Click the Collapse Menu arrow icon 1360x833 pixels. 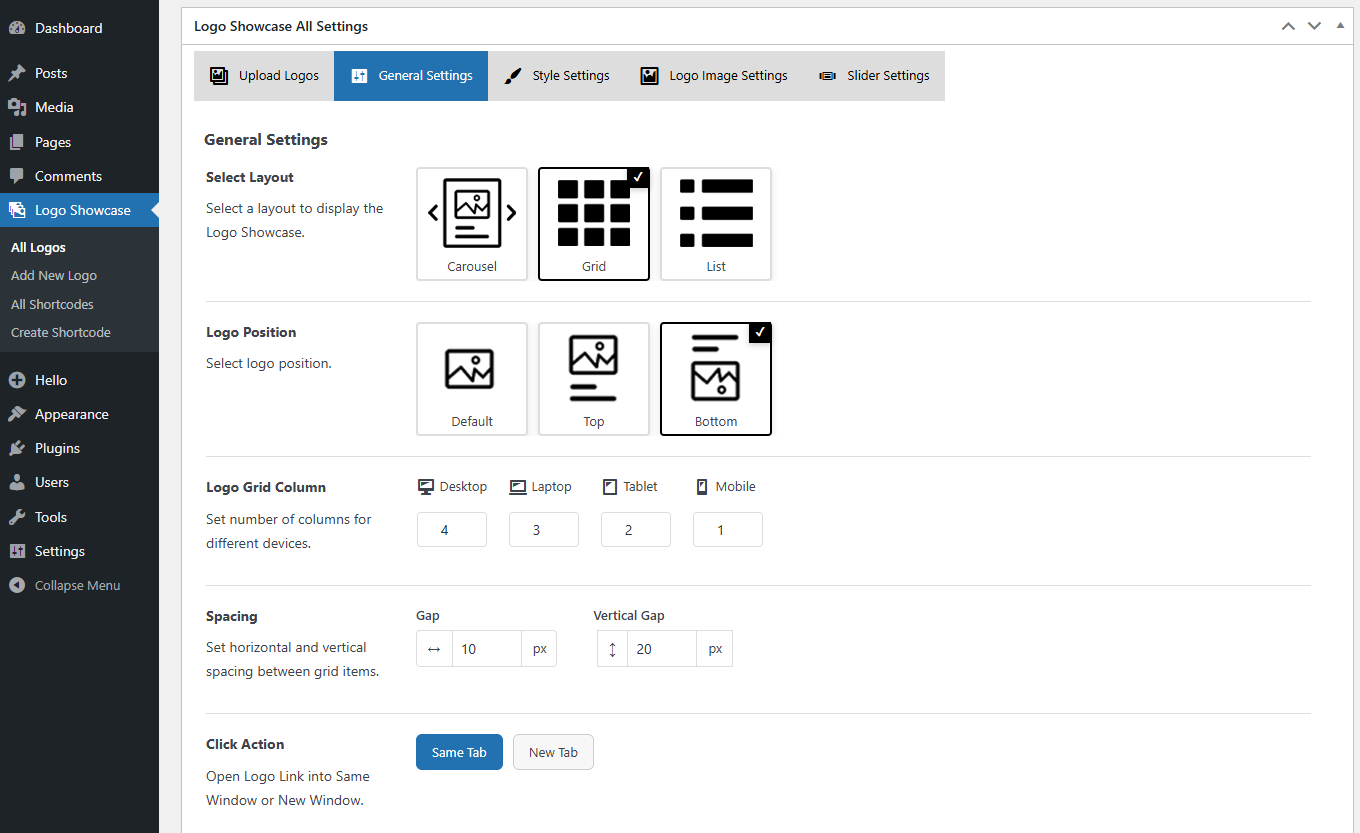pyautogui.click(x=17, y=585)
